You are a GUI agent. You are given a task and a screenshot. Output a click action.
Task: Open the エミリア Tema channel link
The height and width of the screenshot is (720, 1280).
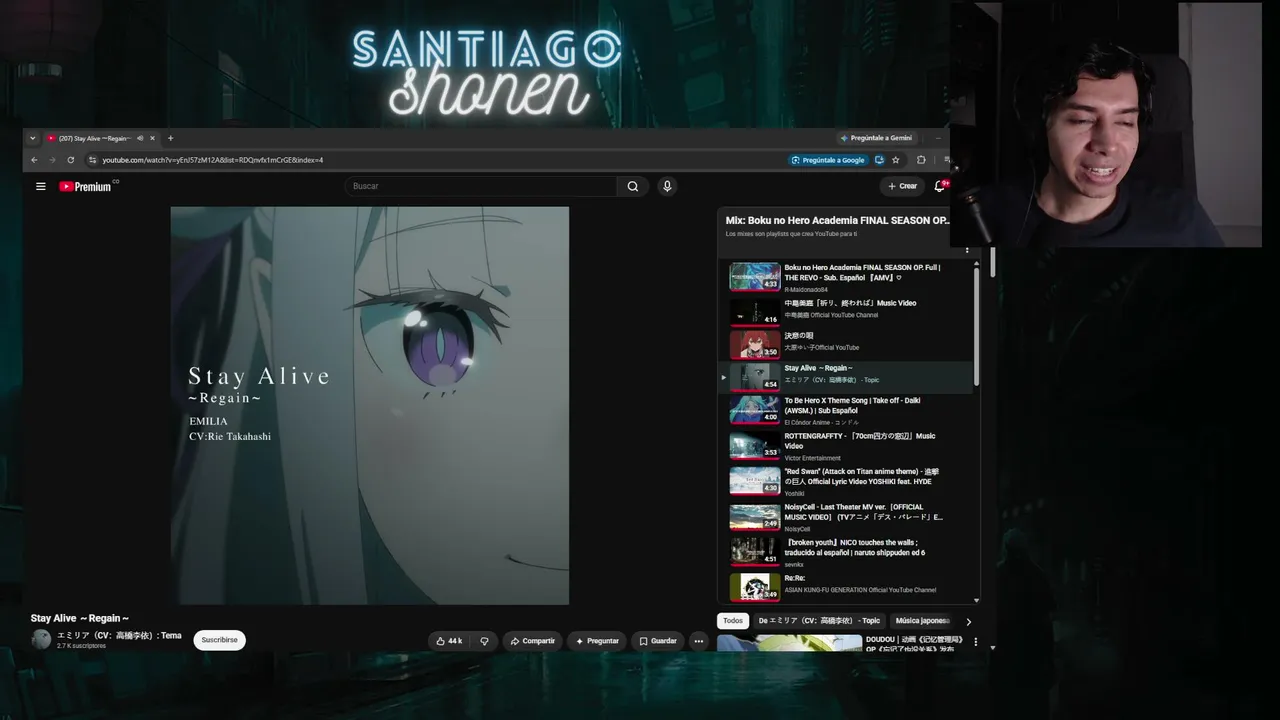[119, 636]
